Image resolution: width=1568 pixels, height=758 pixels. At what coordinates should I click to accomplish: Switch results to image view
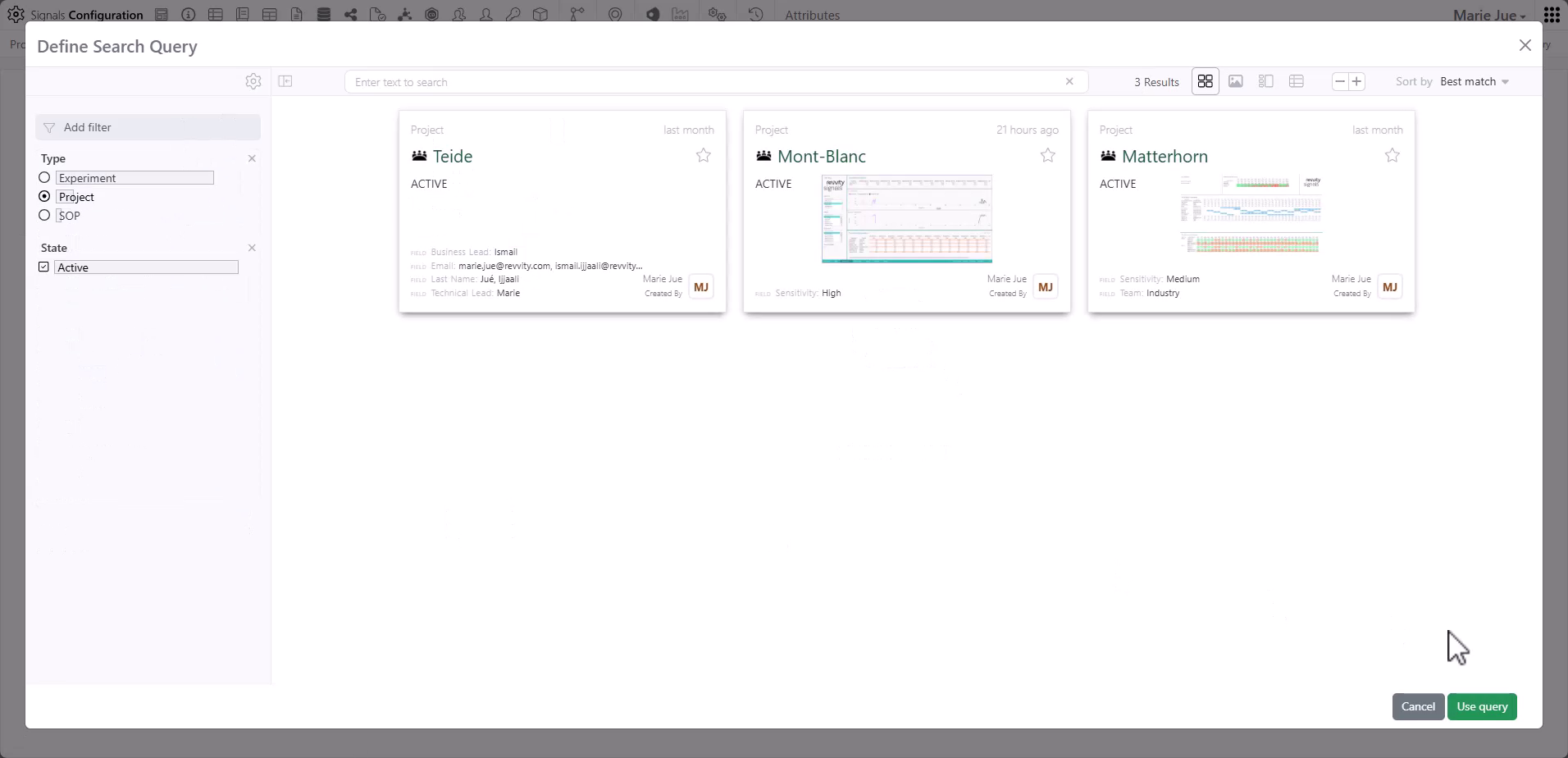(x=1236, y=81)
